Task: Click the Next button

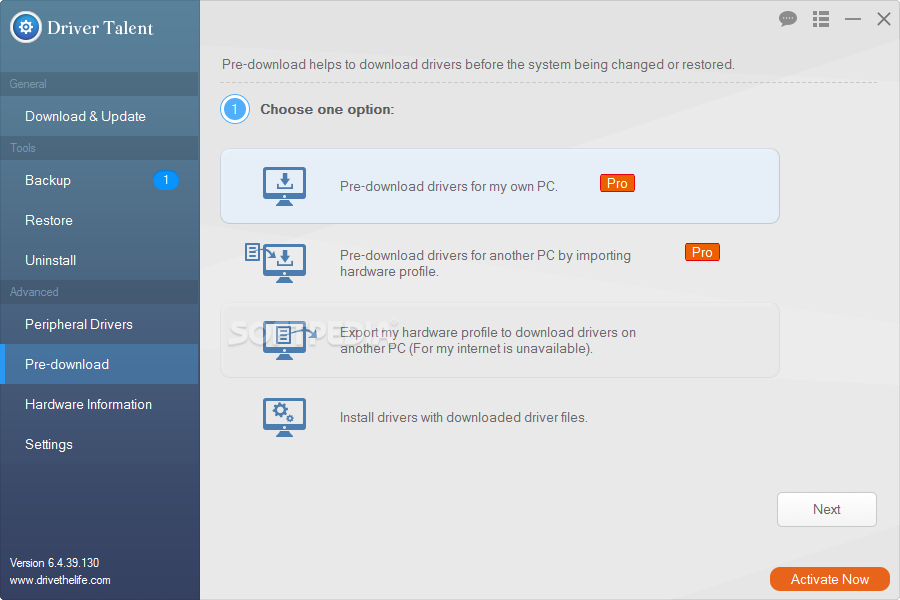Action: pyautogui.click(x=827, y=509)
